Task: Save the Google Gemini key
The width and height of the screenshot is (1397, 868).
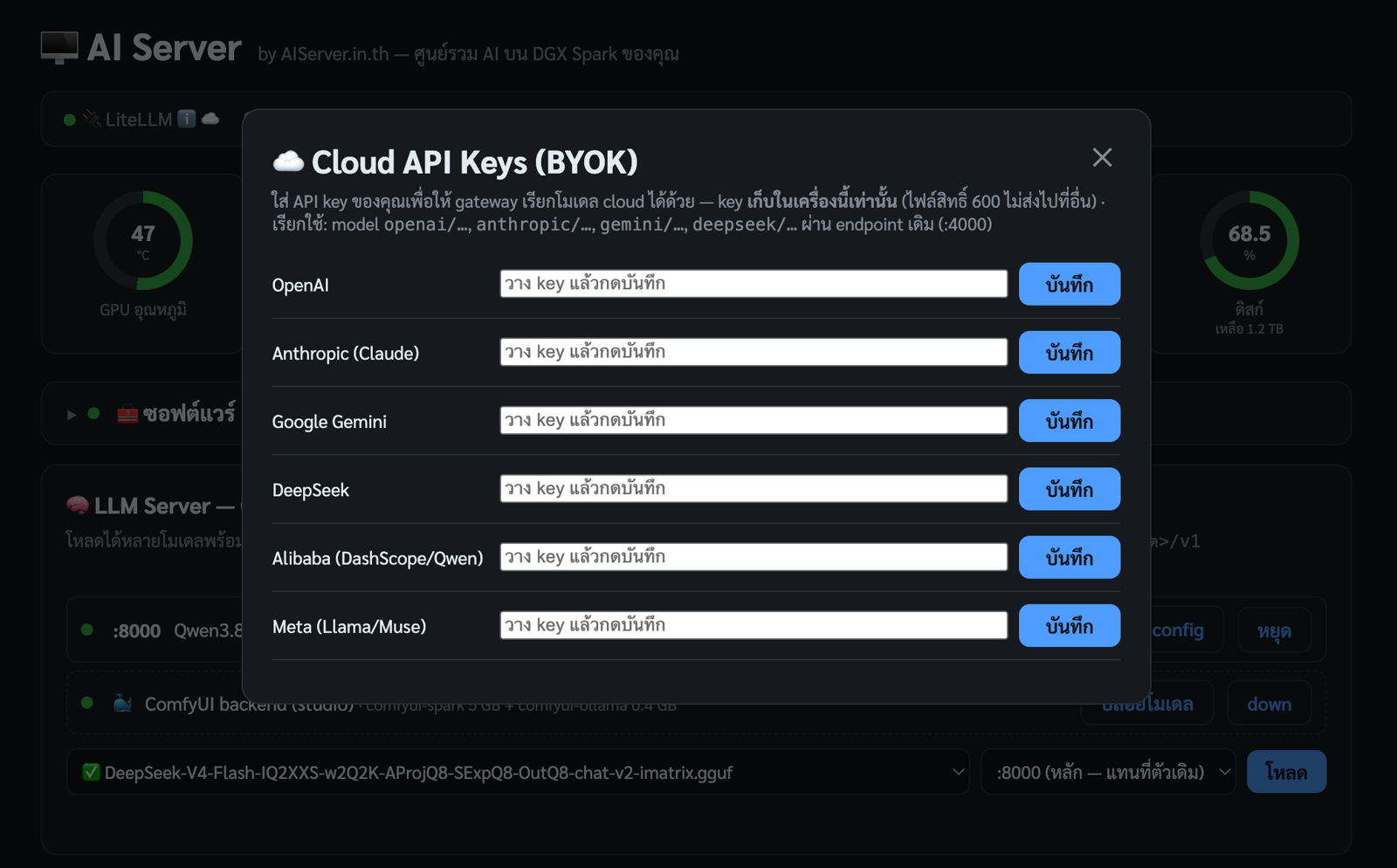Action: (x=1070, y=420)
